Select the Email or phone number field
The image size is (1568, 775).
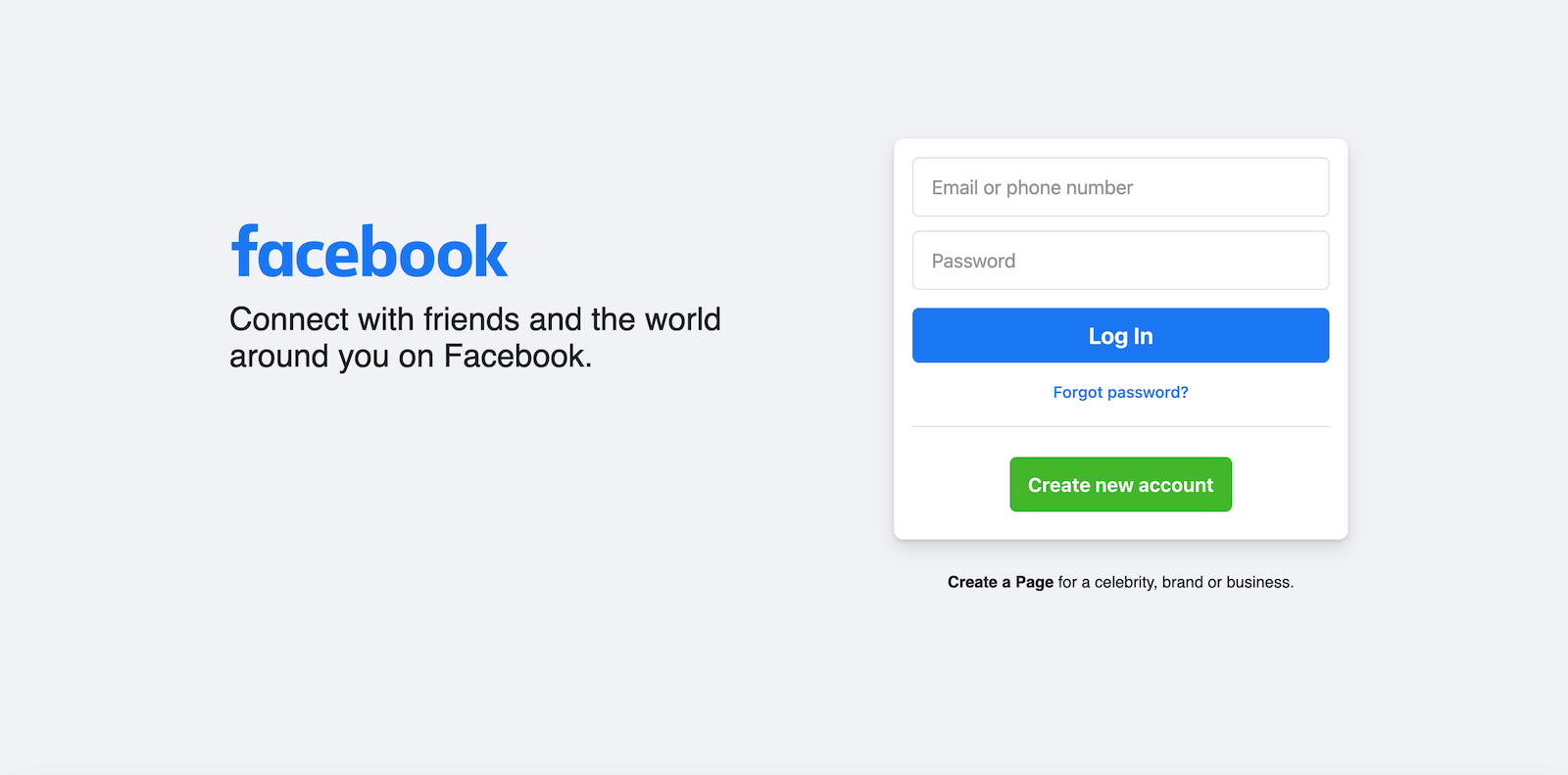pyautogui.click(x=1120, y=187)
